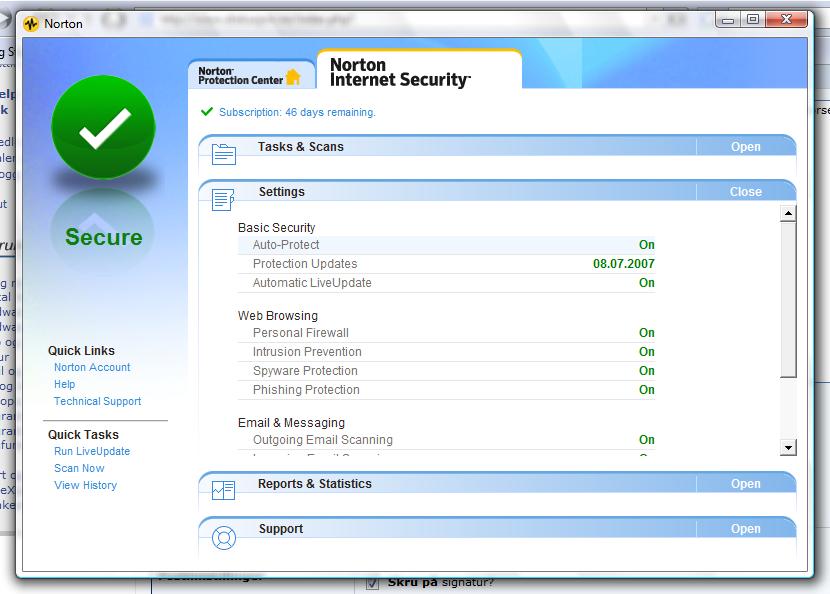This screenshot has width=830, height=594.
Task: Select the Auto-Protect row label
Action: tap(286, 245)
